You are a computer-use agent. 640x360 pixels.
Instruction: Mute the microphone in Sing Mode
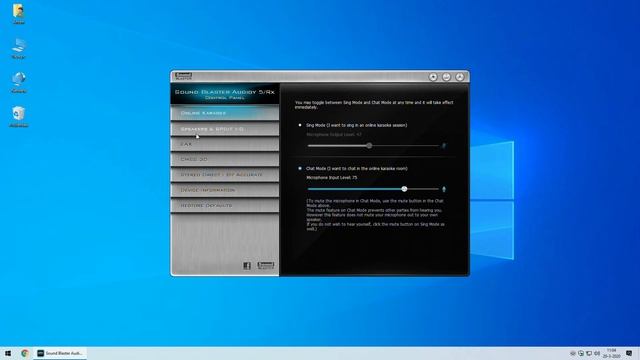(444, 146)
